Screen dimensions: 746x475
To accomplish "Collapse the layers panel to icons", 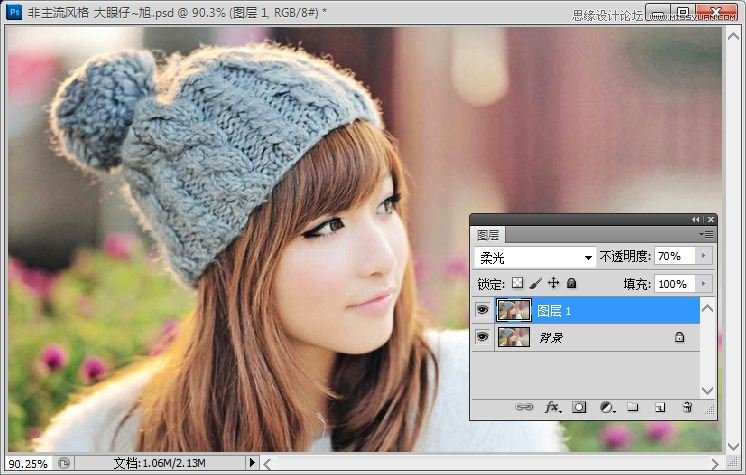I will [x=695, y=219].
